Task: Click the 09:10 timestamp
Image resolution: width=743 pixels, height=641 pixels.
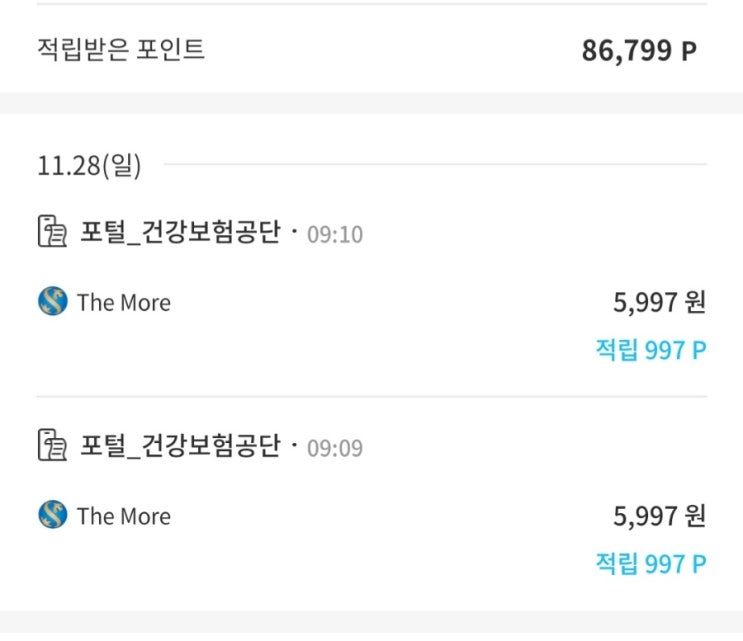Action: pos(335,235)
